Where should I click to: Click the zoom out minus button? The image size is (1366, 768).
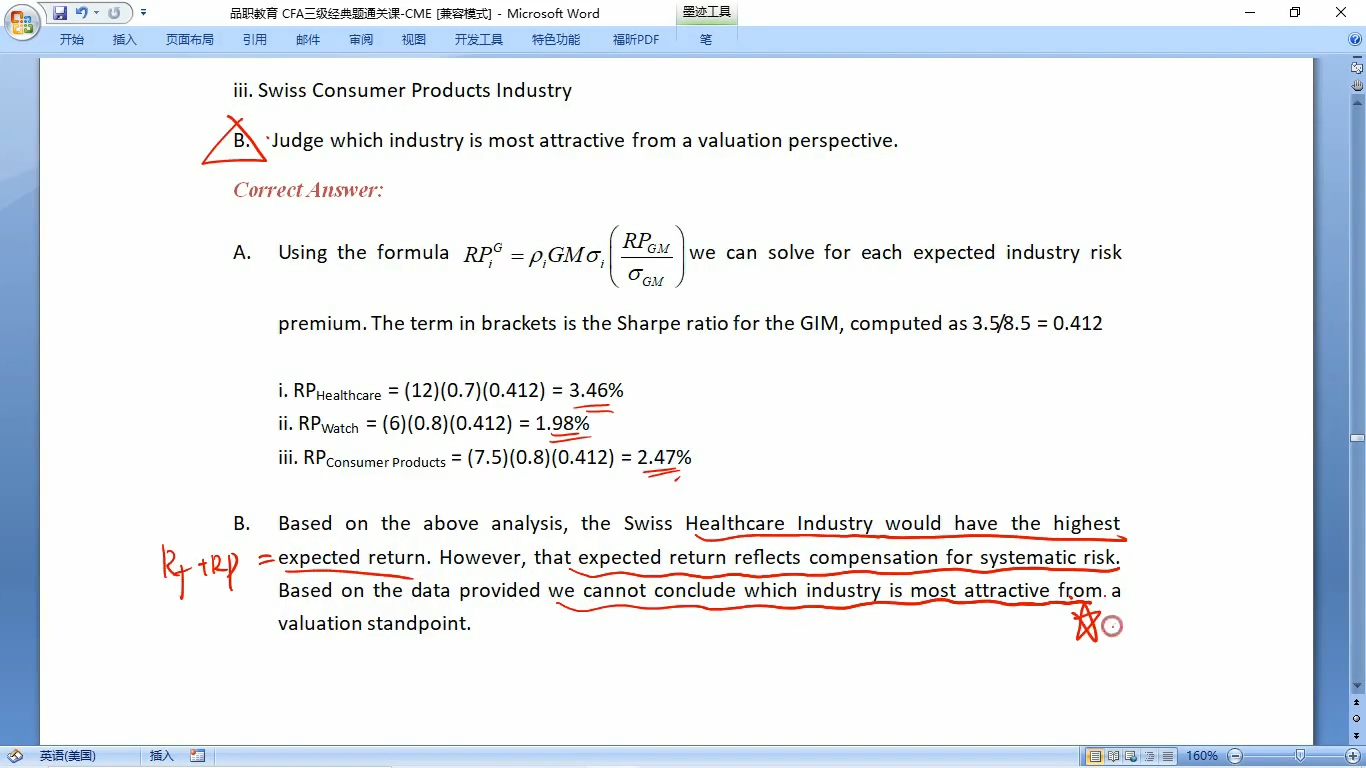[x=1235, y=756]
